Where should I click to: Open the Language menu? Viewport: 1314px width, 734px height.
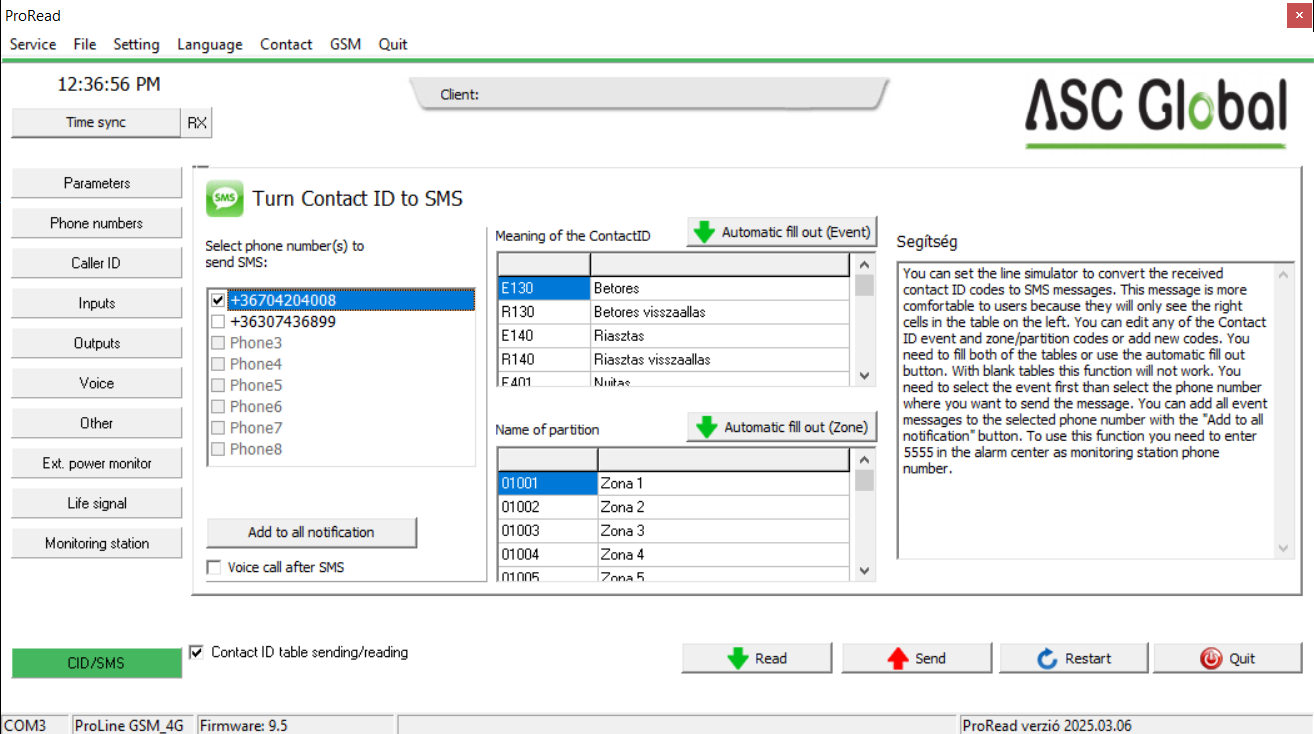[x=210, y=44]
